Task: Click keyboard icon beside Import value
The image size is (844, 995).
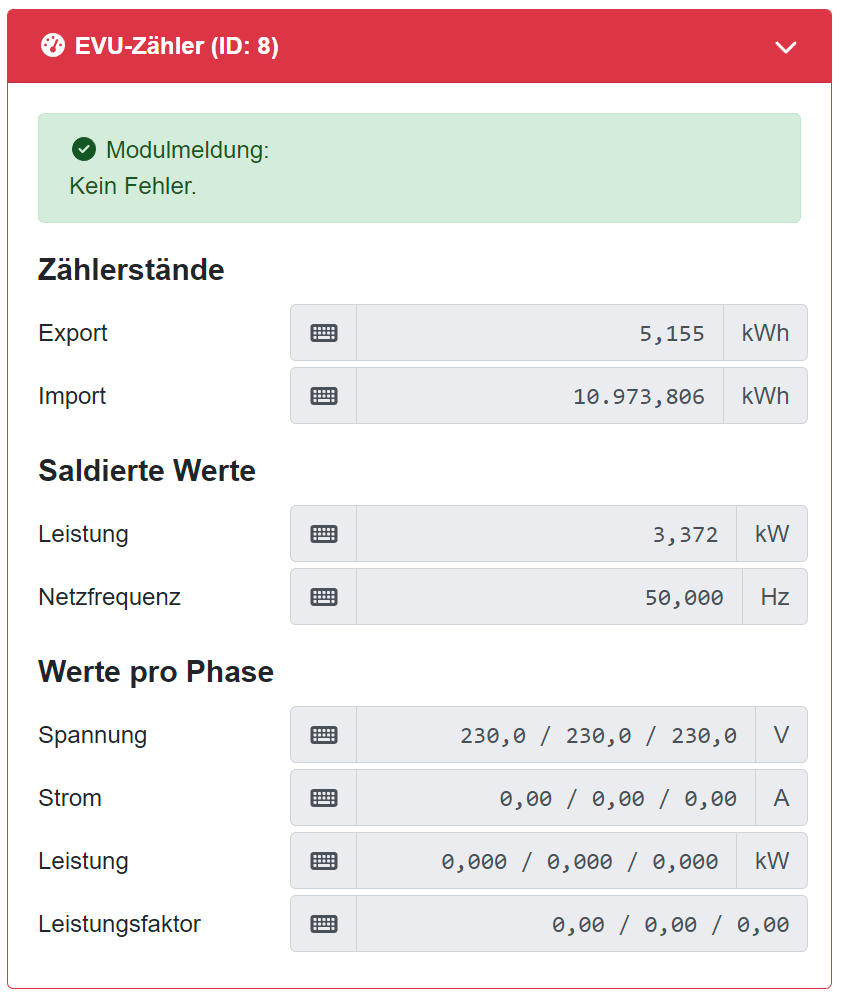Action: (324, 396)
